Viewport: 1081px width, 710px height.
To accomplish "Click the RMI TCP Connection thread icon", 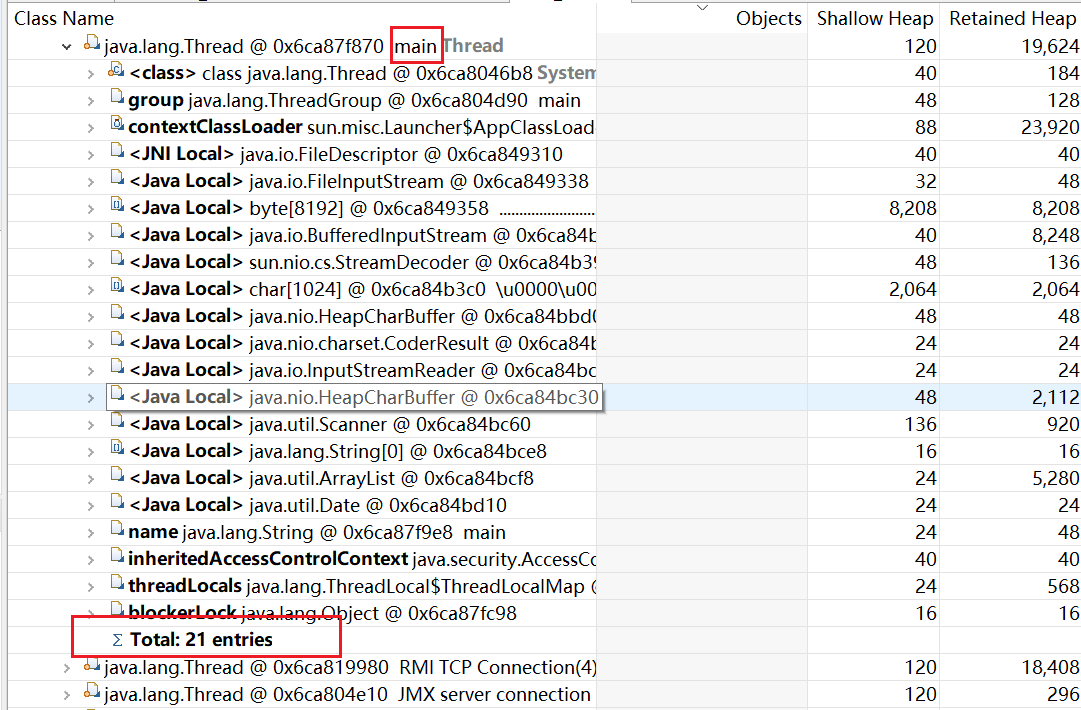I will click(92, 666).
